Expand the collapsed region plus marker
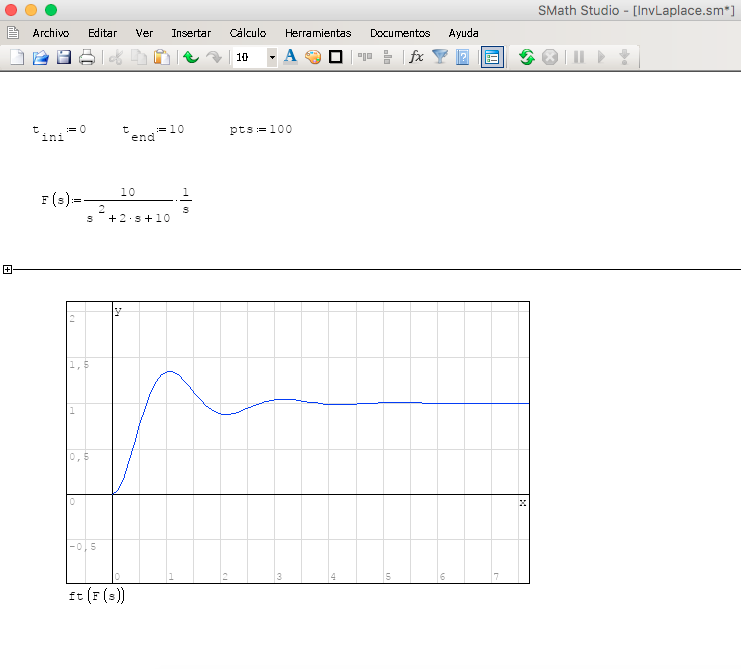Viewport: 741px width, 669px height. (x=7, y=269)
